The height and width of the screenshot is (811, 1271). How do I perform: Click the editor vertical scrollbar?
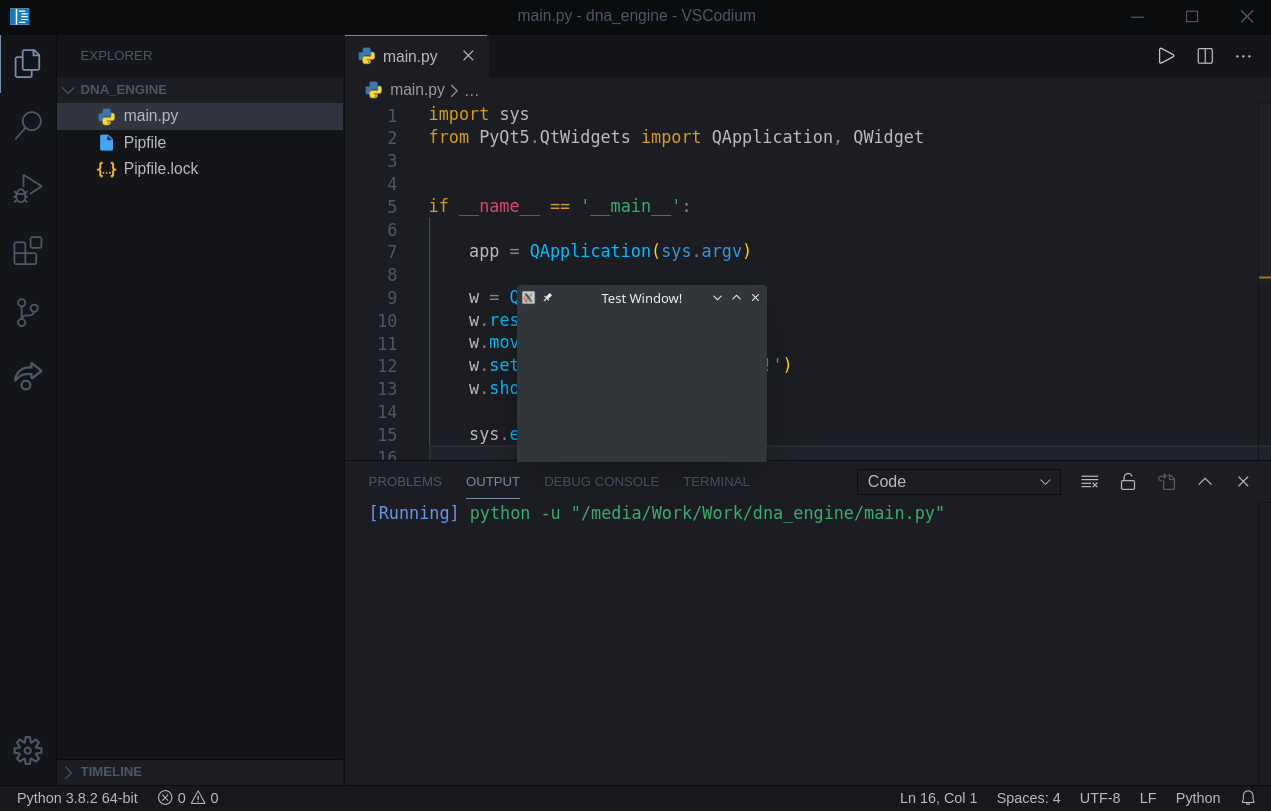pos(1264,280)
